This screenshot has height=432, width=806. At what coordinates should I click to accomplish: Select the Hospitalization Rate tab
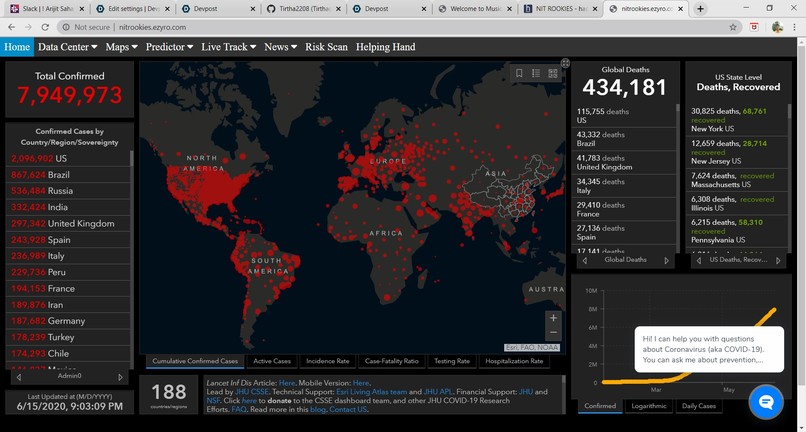514,361
